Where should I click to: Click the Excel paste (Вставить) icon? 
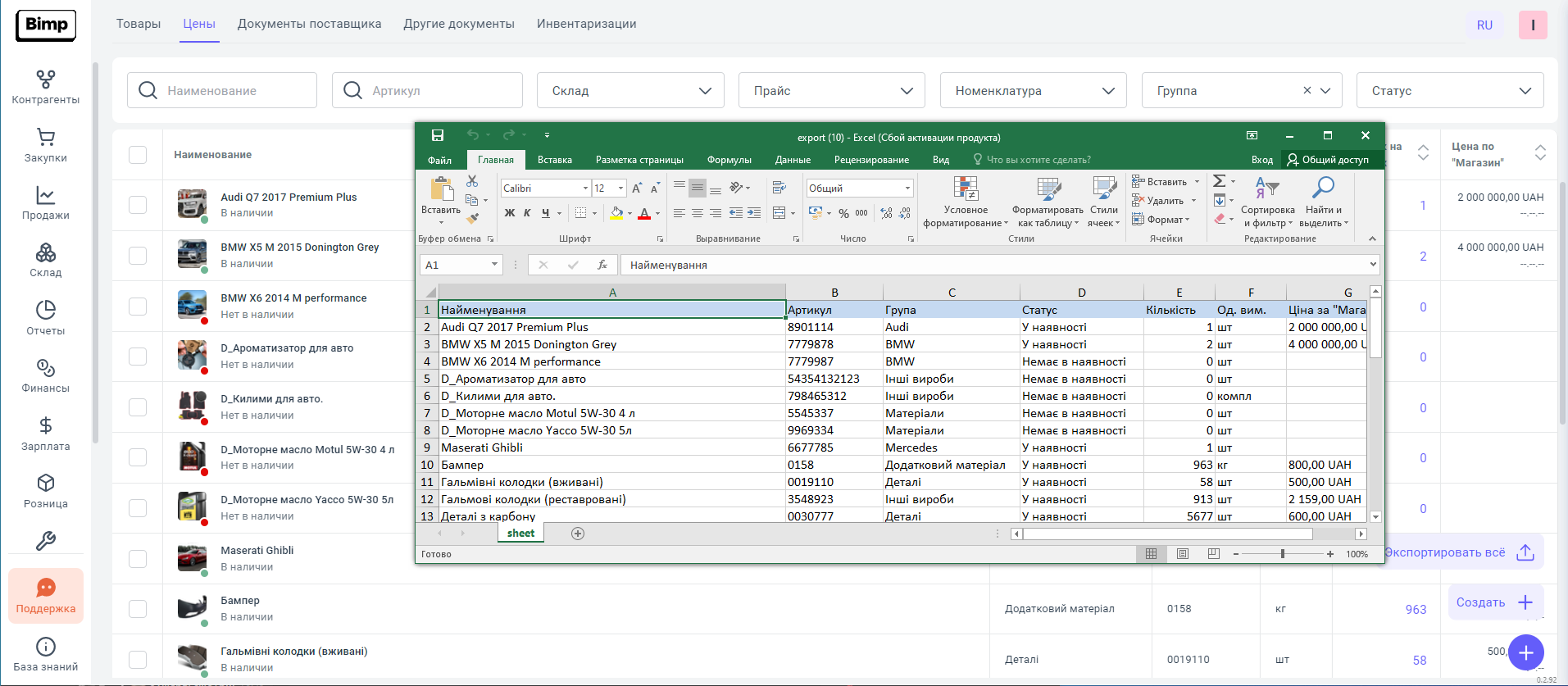[441, 190]
